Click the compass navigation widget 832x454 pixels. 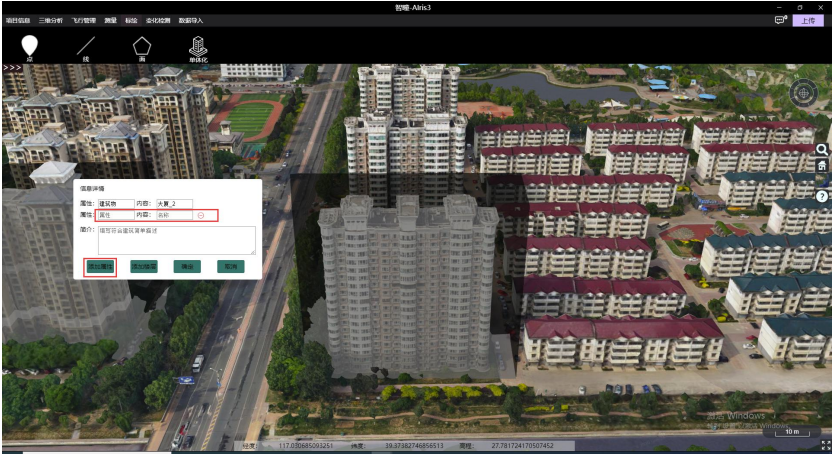click(803, 93)
